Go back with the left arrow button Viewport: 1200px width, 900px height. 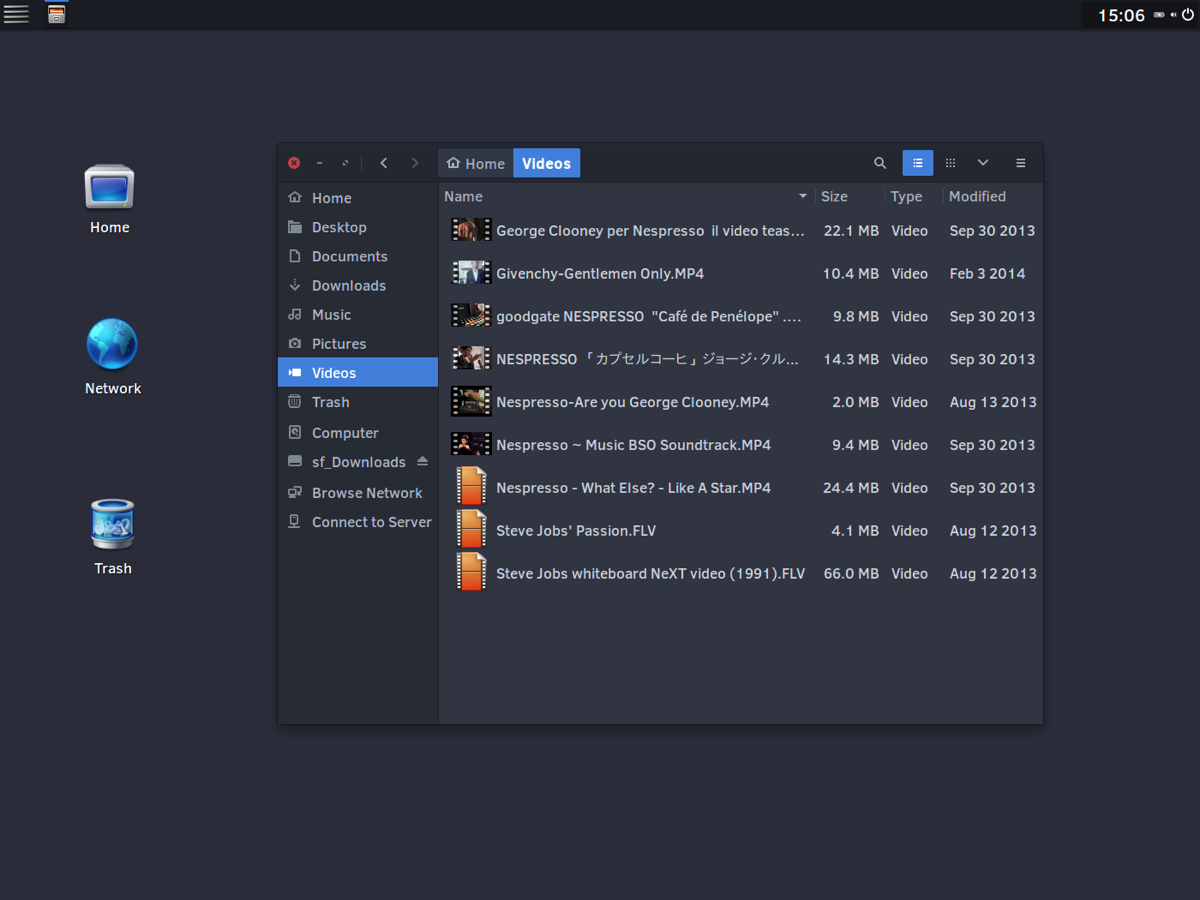[384, 163]
